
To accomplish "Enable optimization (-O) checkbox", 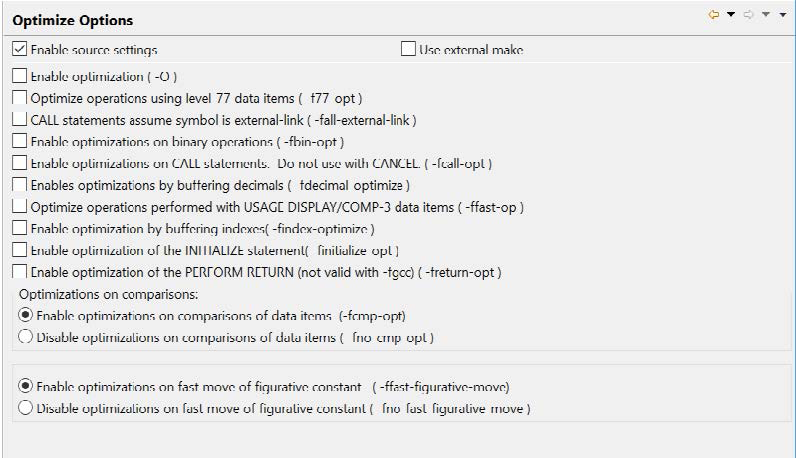I will [x=20, y=76].
